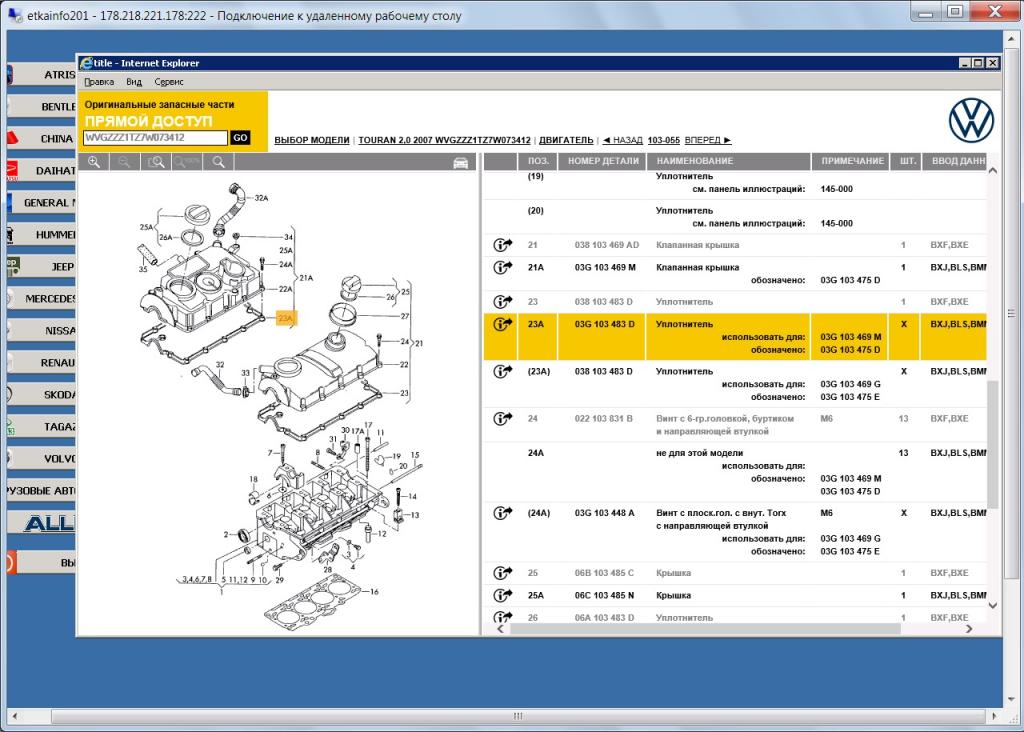Image resolution: width=1024 pixels, height=732 pixels.
Task: Open info icon for row 24 022 103 831 B
Action: [x=502, y=419]
